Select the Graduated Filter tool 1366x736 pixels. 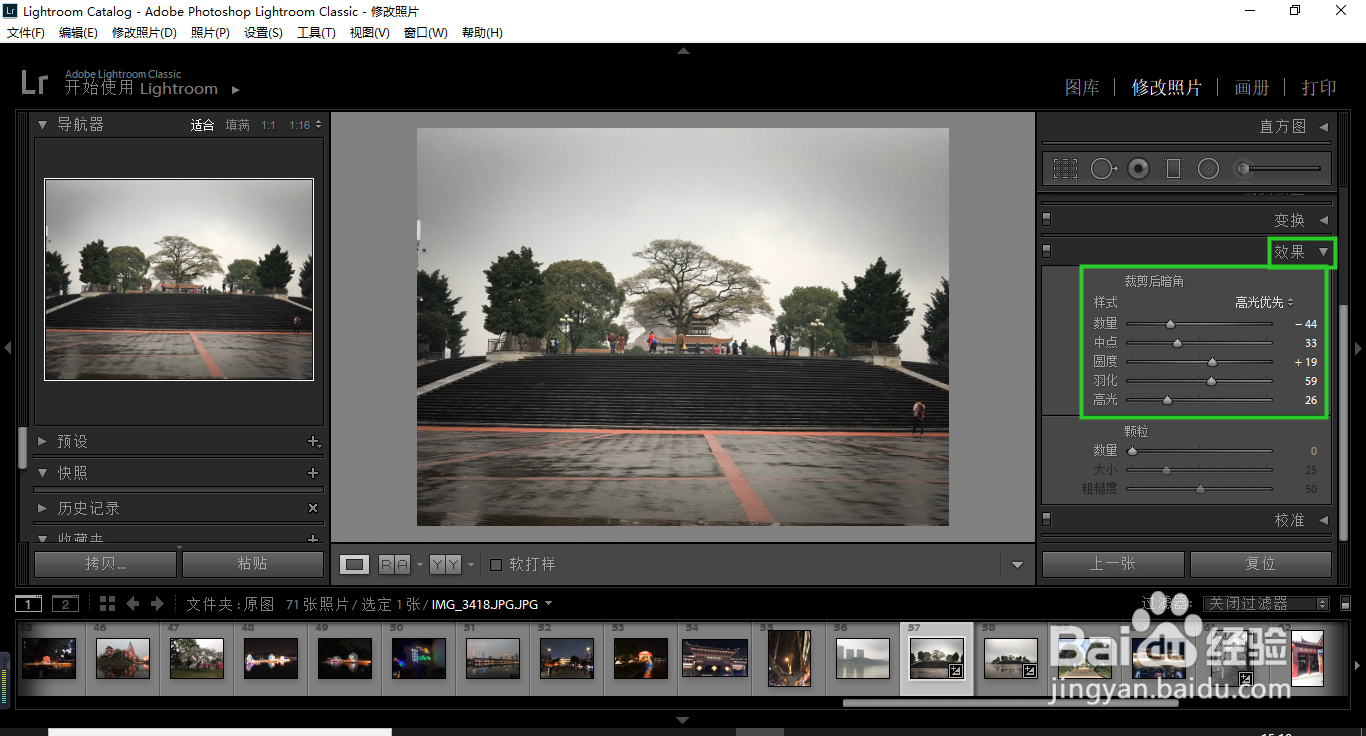tap(1173, 169)
